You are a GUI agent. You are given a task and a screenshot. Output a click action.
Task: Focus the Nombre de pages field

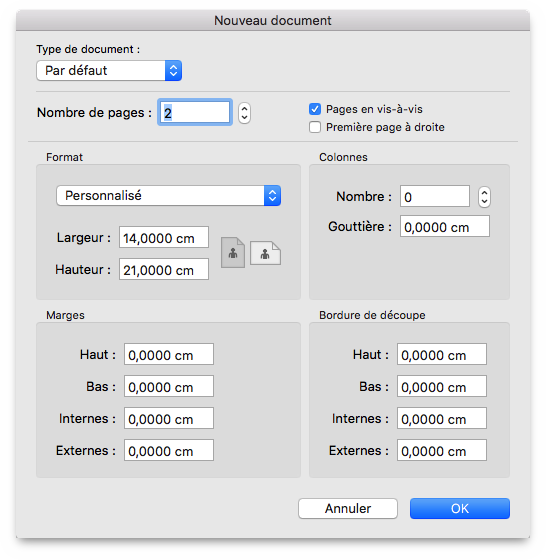[195, 112]
